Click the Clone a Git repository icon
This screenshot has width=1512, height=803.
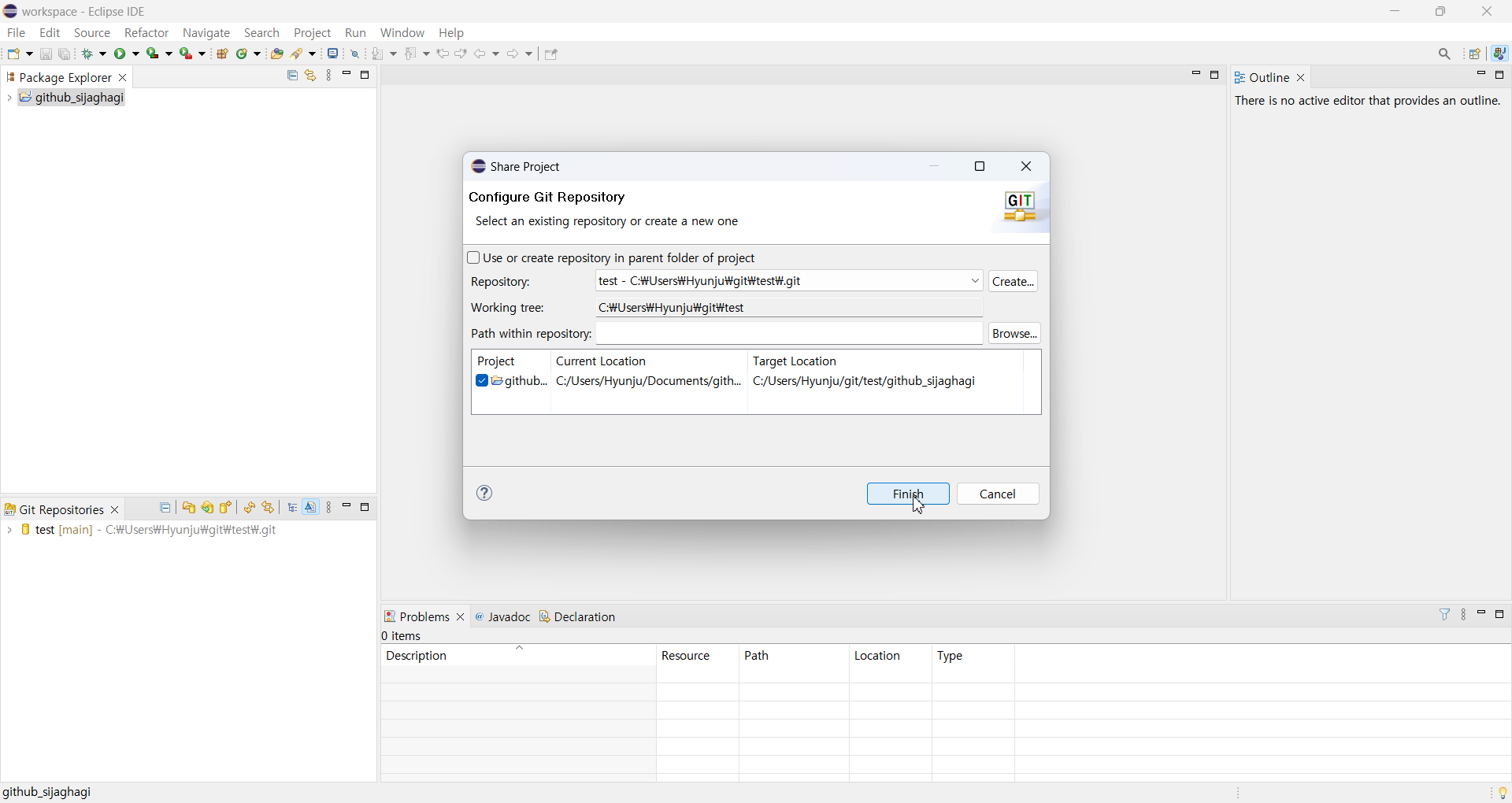[208, 508]
